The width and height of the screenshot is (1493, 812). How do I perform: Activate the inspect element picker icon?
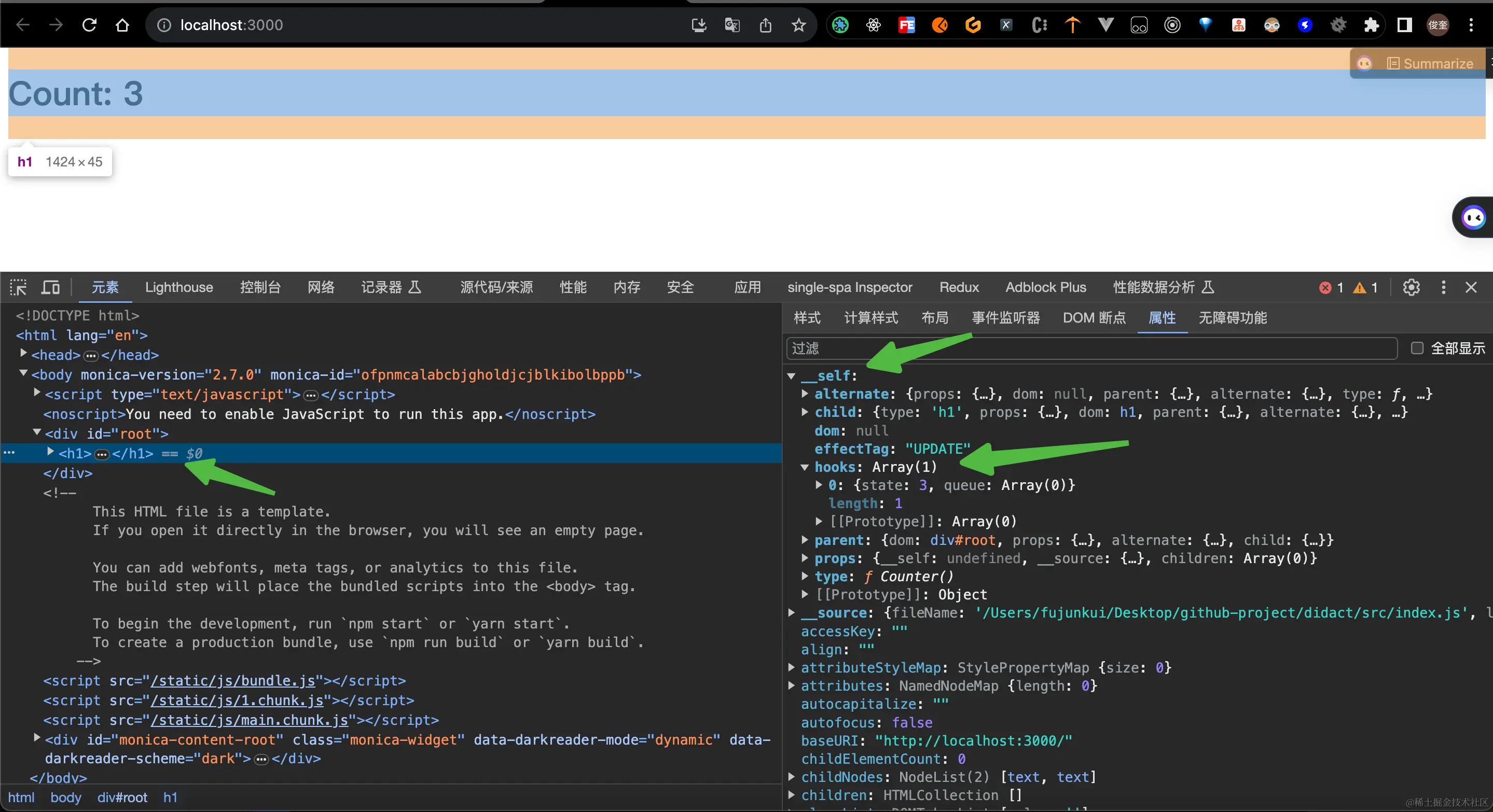18,287
